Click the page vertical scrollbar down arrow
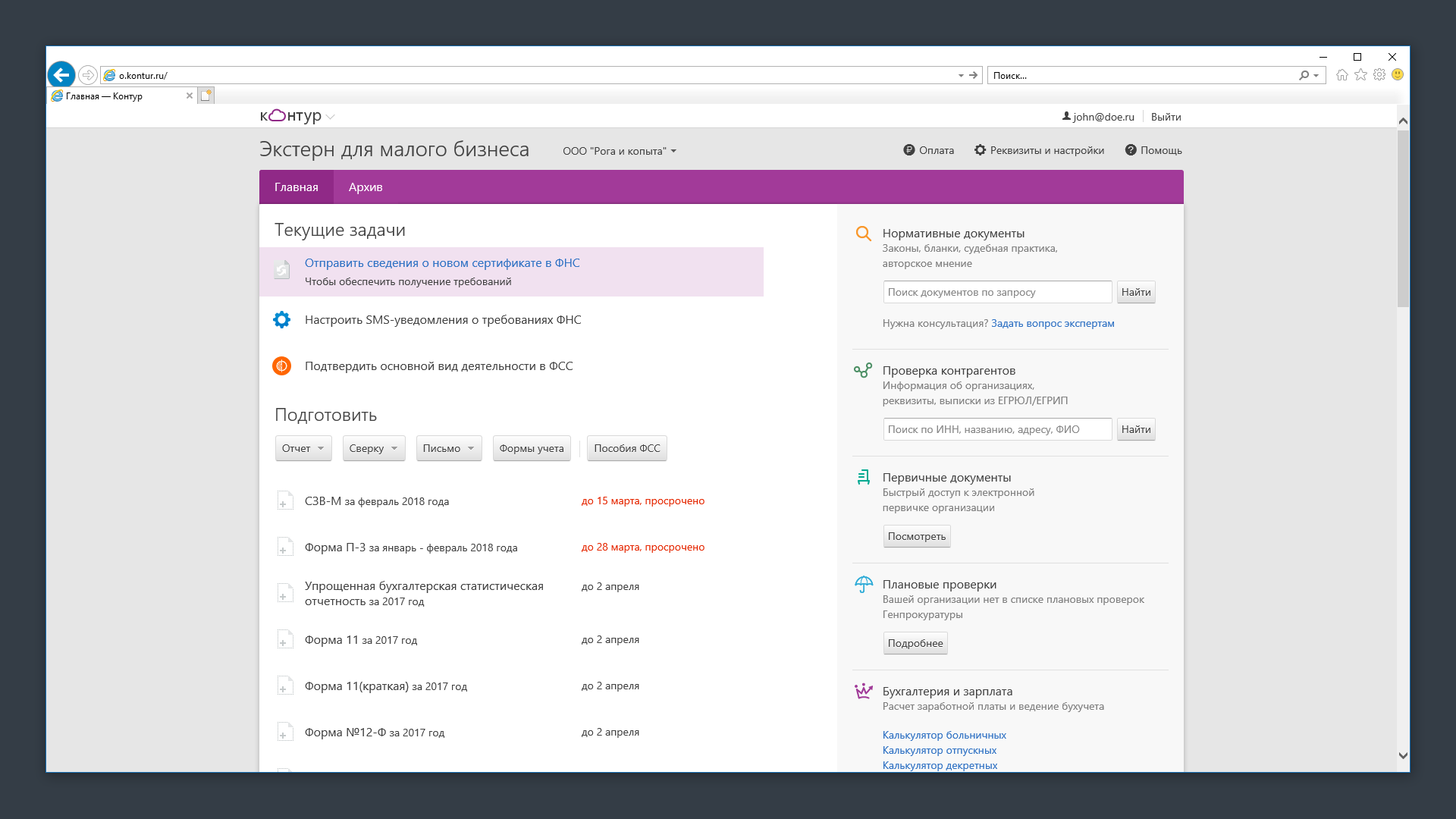This screenshot has height=819, width=1456. coord(1402,755)
